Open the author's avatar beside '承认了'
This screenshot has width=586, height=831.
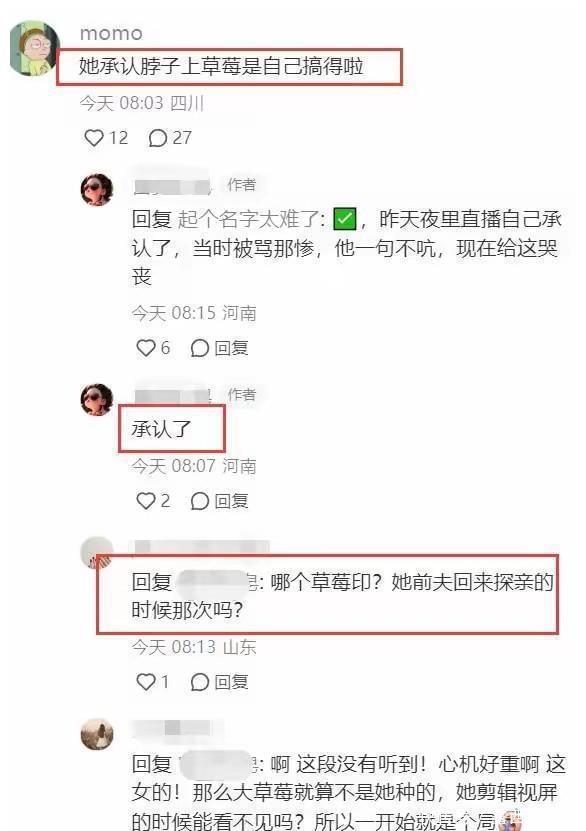[97, 400]
